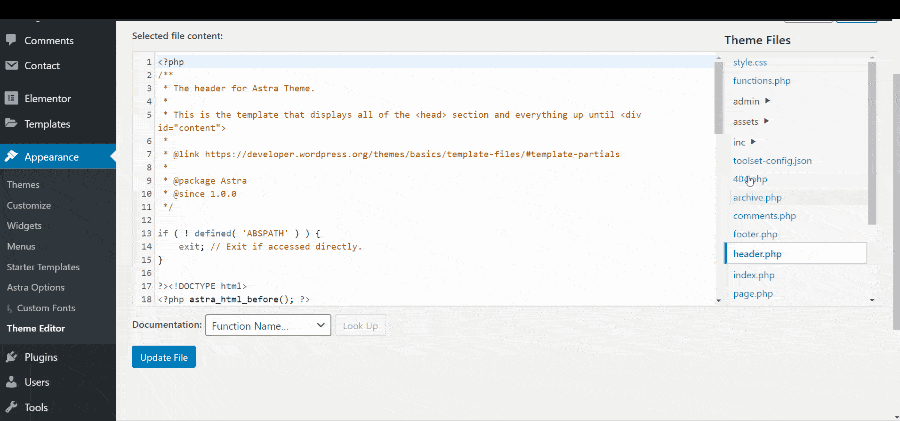Open Custom Fonts submenu
The height and width of the screenshot is (421, 900).
46,308
